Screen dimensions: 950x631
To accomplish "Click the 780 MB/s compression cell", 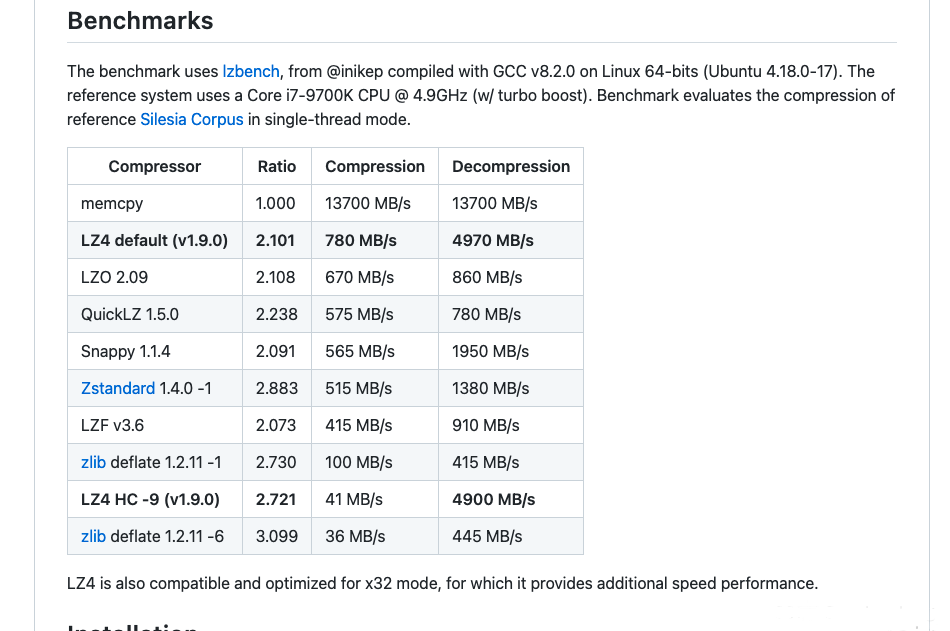I will [375, 240].
